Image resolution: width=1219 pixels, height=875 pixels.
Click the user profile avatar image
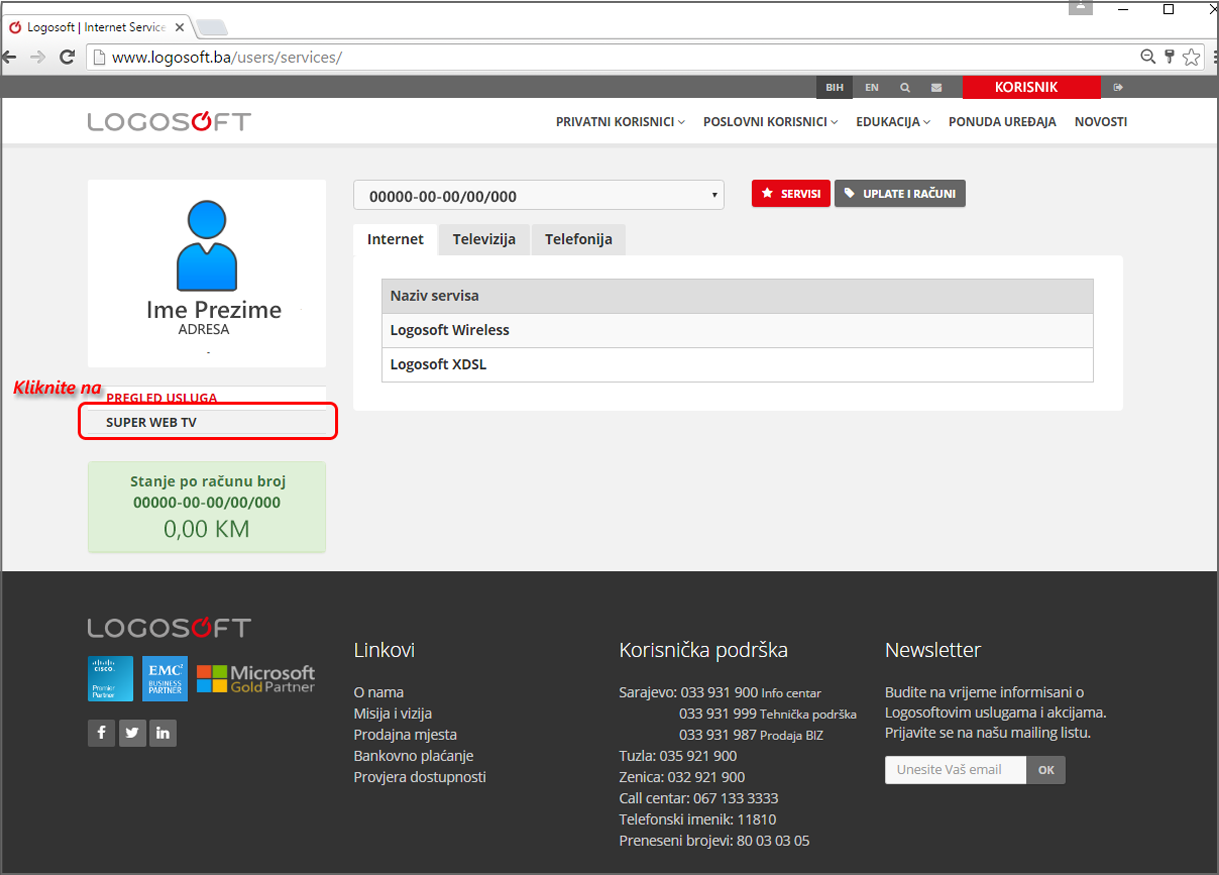tap(207, 245)
